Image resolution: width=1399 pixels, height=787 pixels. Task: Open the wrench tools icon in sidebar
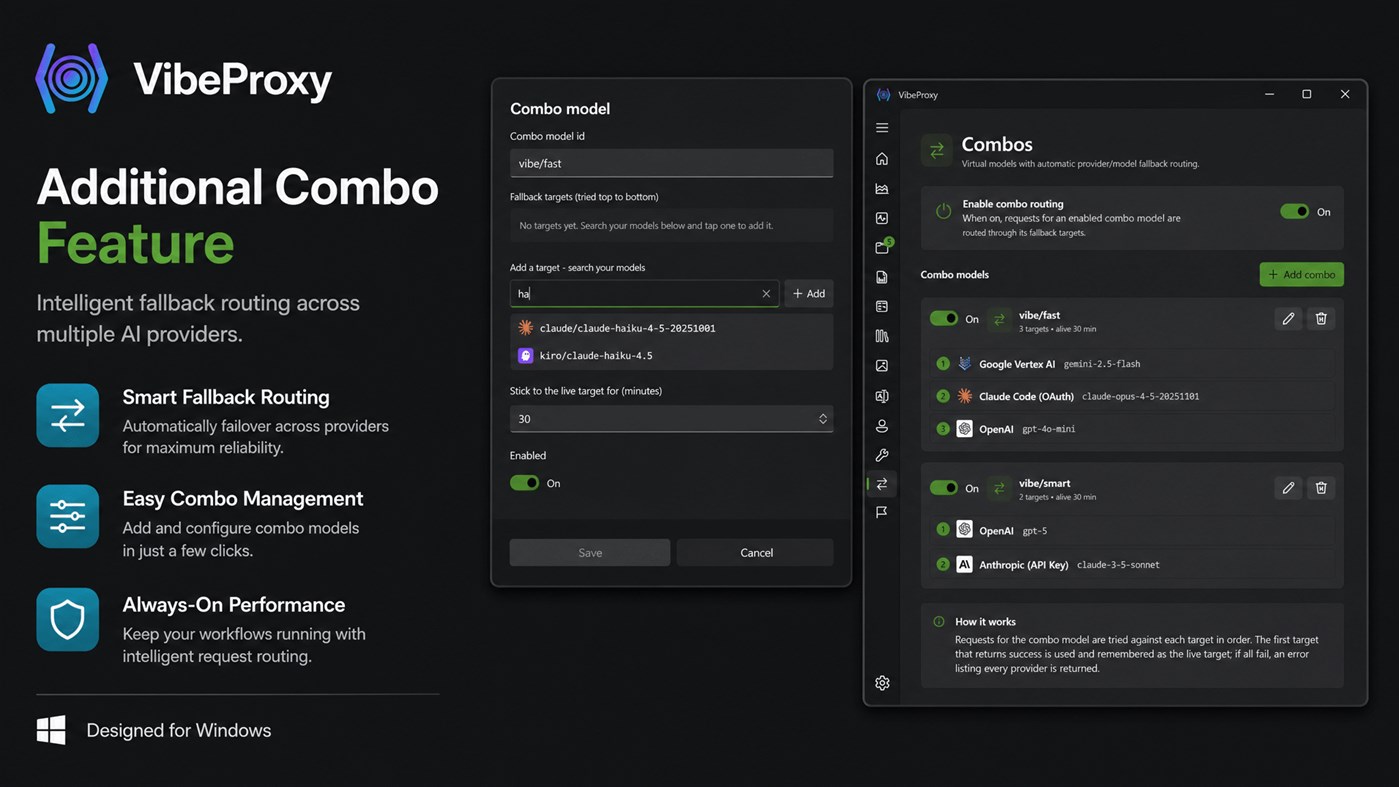882,455
